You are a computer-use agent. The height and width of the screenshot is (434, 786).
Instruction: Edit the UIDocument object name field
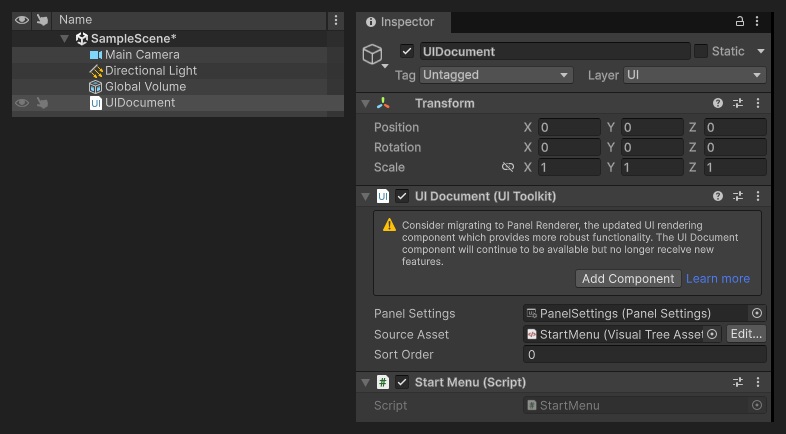(555, 51)
